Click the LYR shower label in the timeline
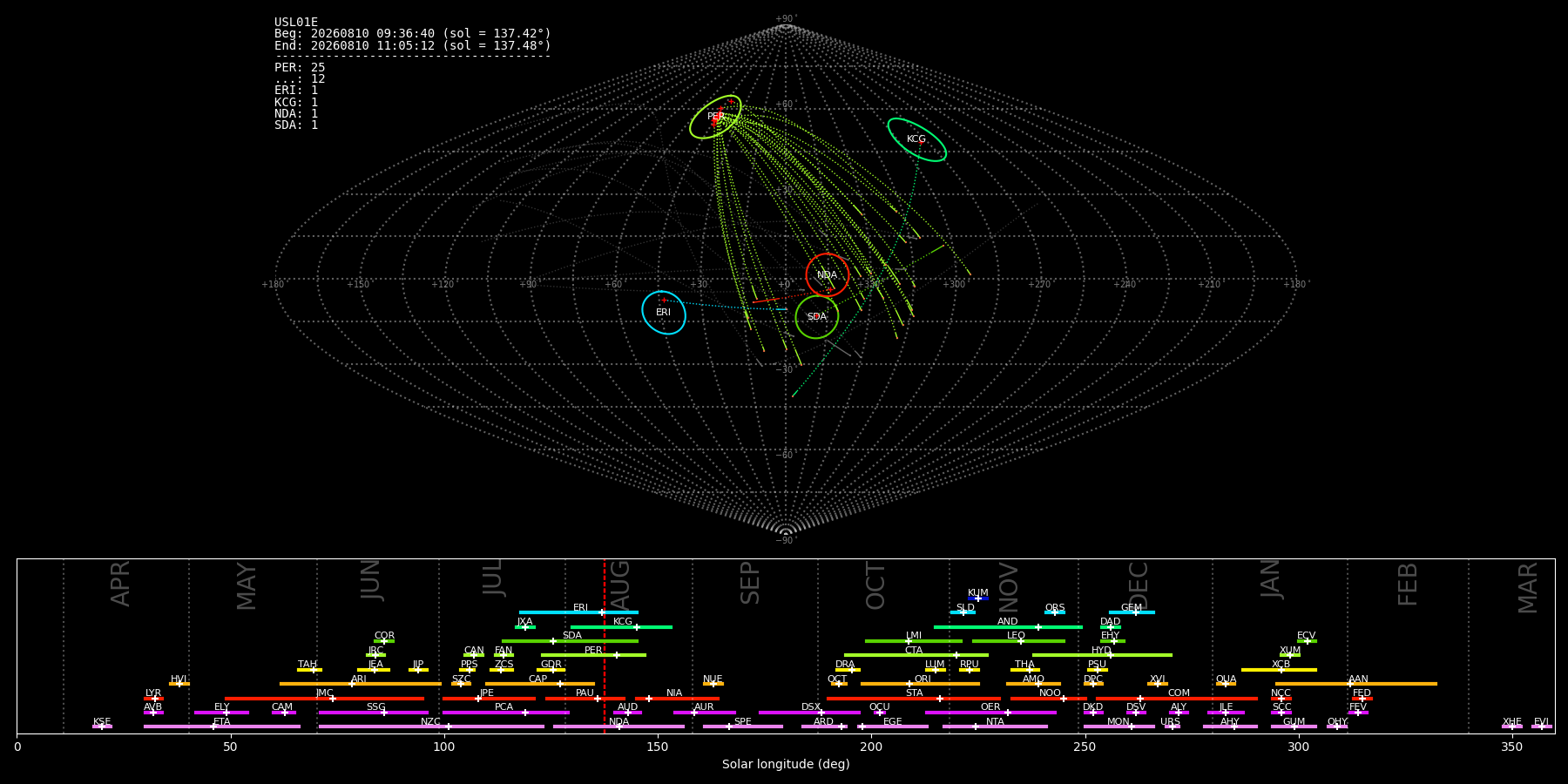Image resolution: width=1568 pixels, height=784 pixels. (153, 693)
